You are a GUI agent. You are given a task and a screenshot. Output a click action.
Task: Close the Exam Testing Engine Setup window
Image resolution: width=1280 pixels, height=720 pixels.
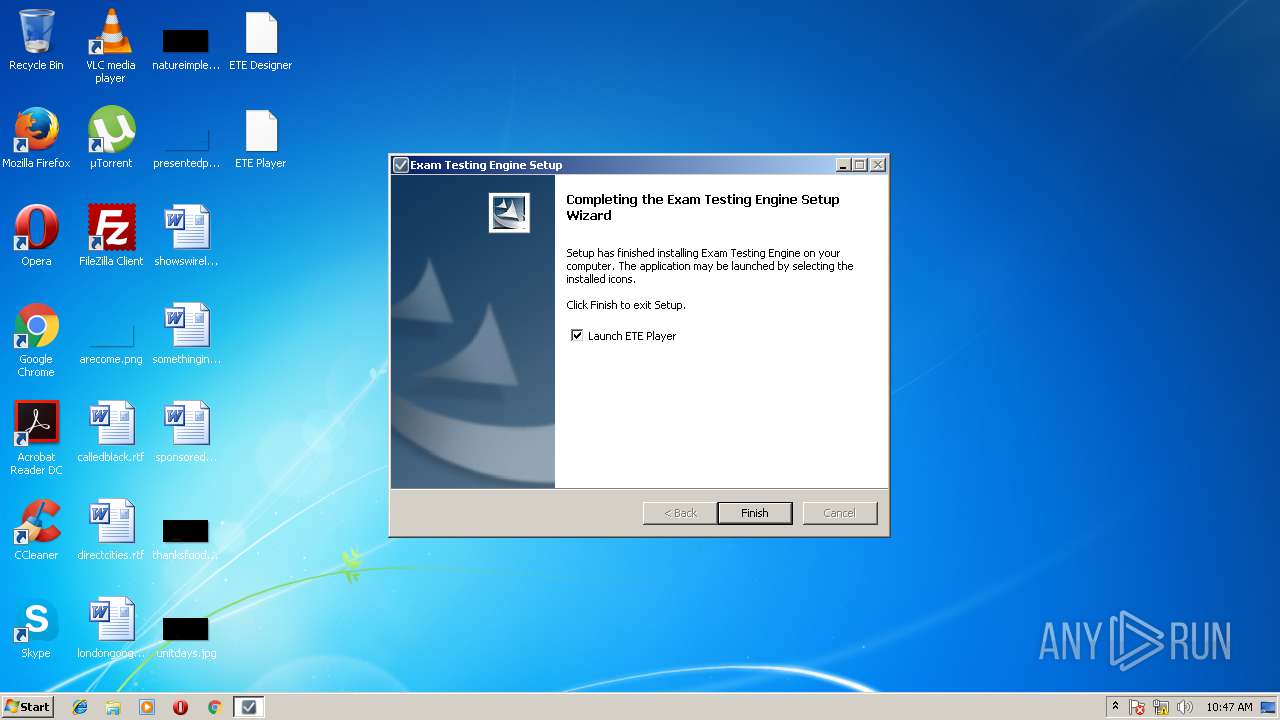(877, 165)
